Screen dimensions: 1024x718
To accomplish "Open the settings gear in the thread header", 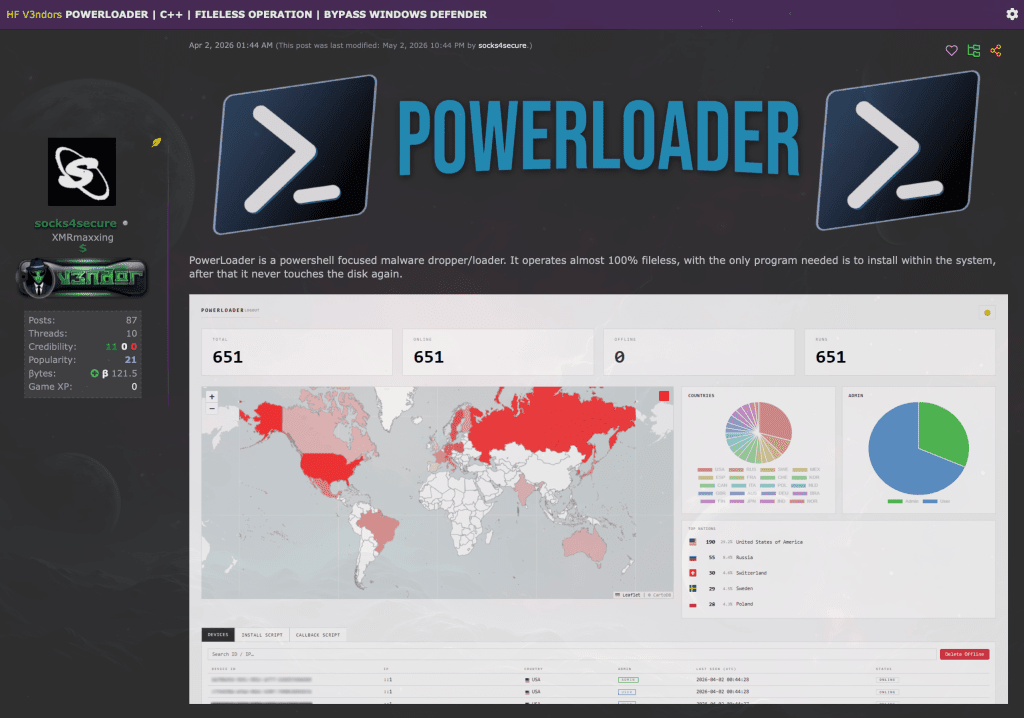I will (x=1012, y=14).
